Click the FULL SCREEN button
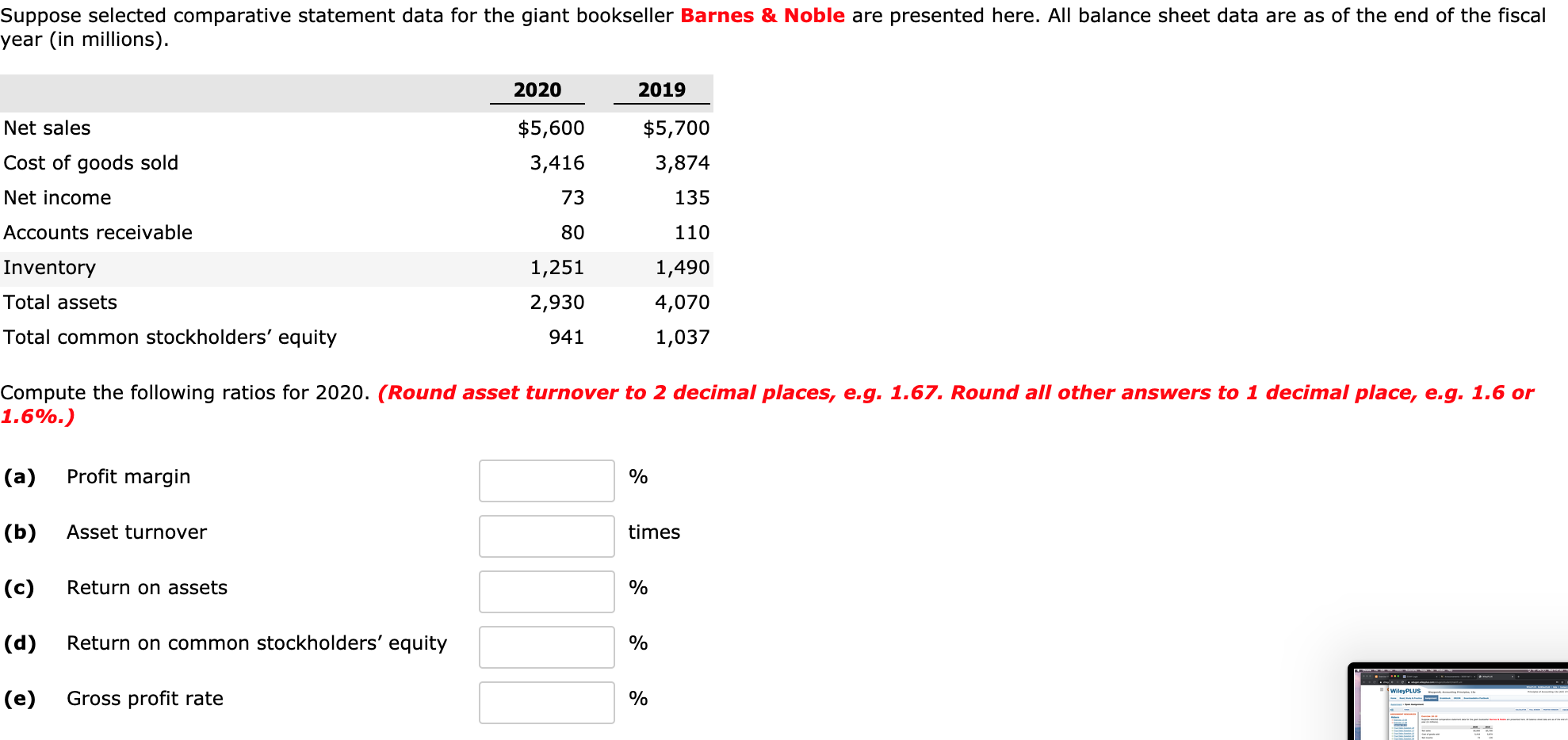Viewport: 1568px width, 740px height. 1535,710
